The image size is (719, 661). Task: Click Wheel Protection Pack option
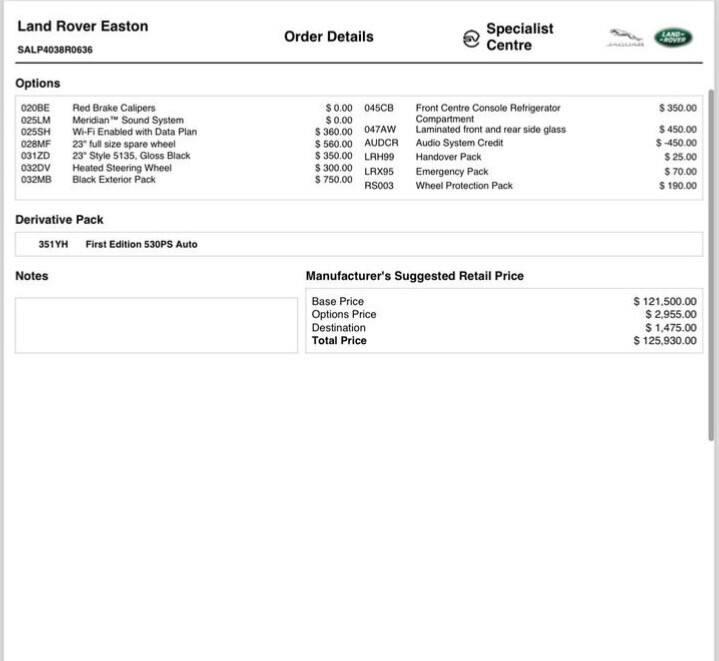[464, 186]
